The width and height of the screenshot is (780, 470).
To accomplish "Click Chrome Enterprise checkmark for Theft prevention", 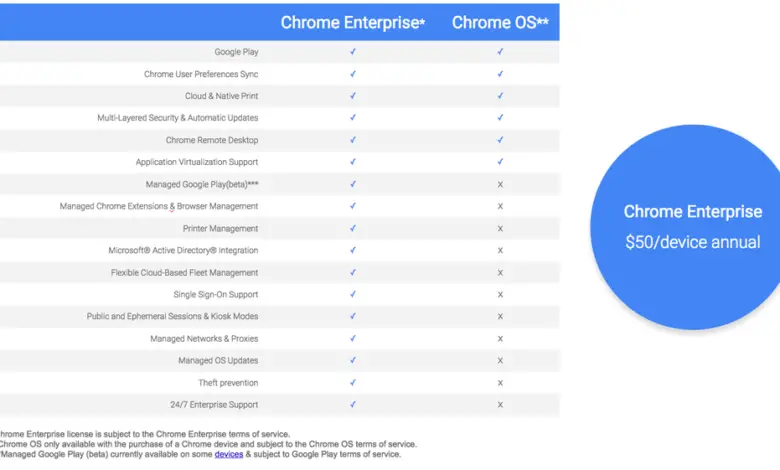I will tap(353, 383).
